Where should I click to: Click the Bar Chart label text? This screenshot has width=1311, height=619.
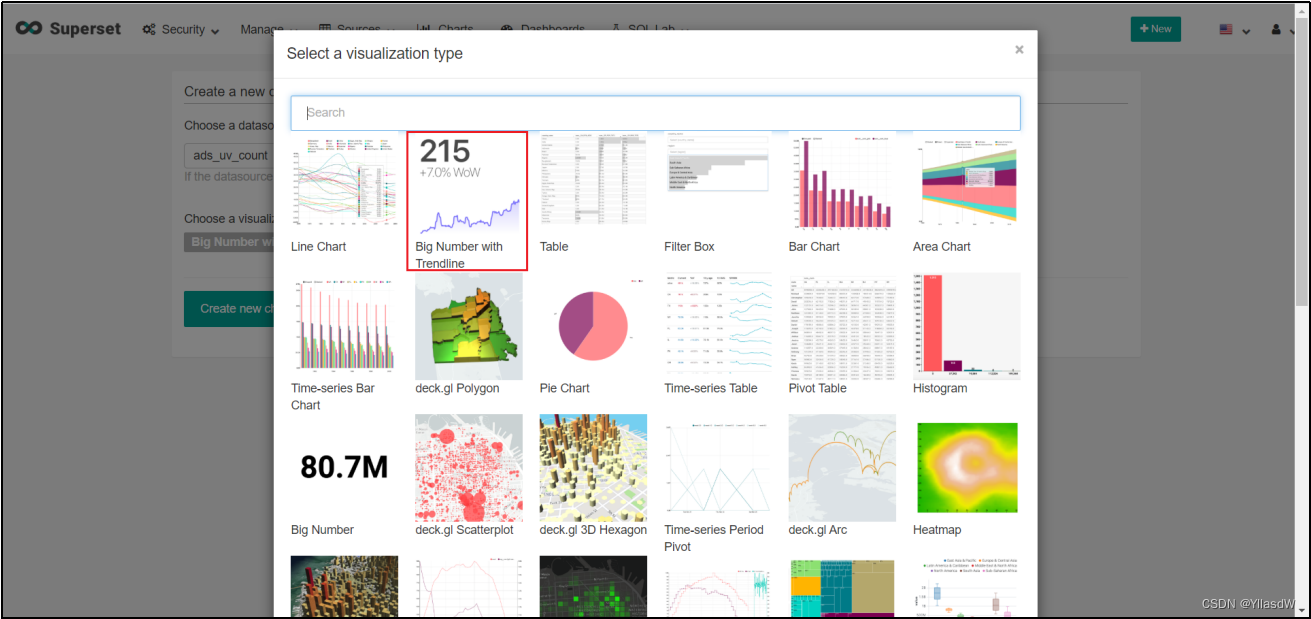click(814, 247)
